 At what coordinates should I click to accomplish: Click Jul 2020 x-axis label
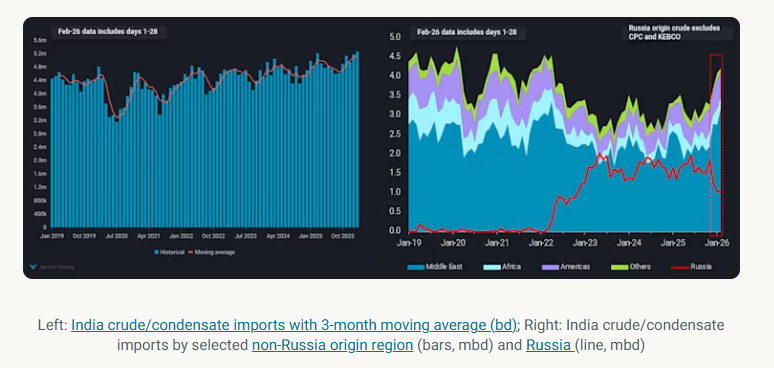coord(116,236)
